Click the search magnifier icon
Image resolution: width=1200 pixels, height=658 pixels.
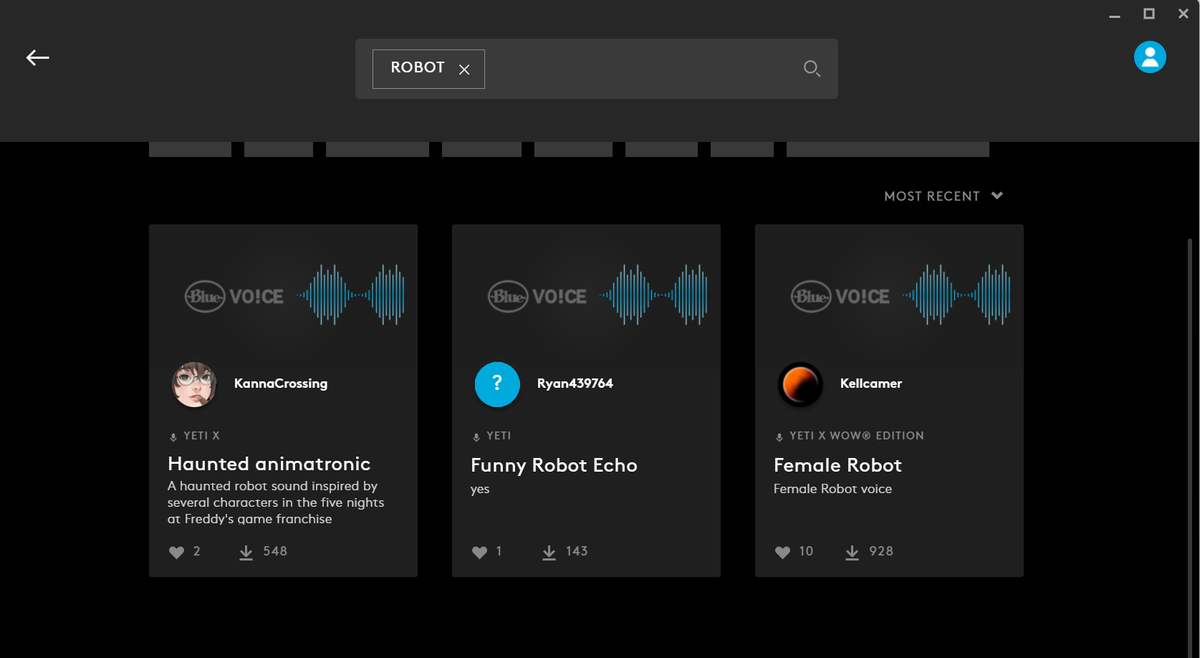[812, 68]
